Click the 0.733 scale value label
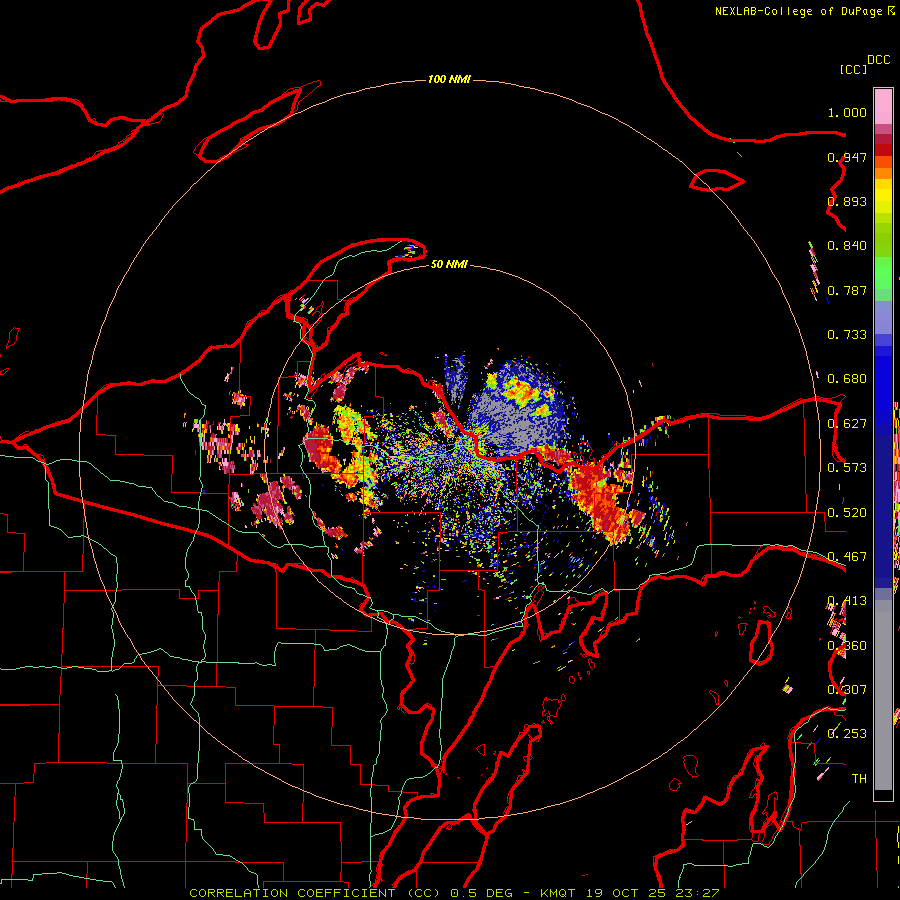Viewport: 900px width, 900px height. [847, 335]
